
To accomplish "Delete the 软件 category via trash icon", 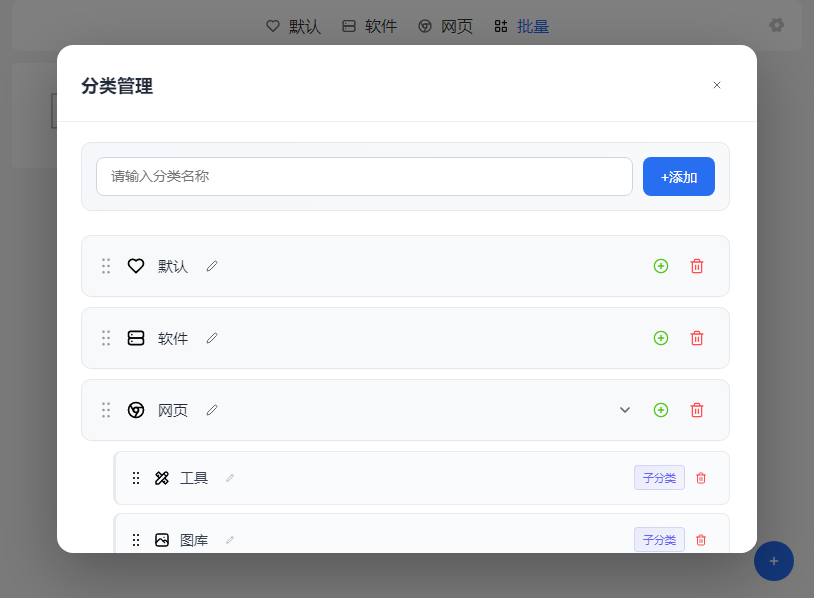I will click(x=697, y=338).
